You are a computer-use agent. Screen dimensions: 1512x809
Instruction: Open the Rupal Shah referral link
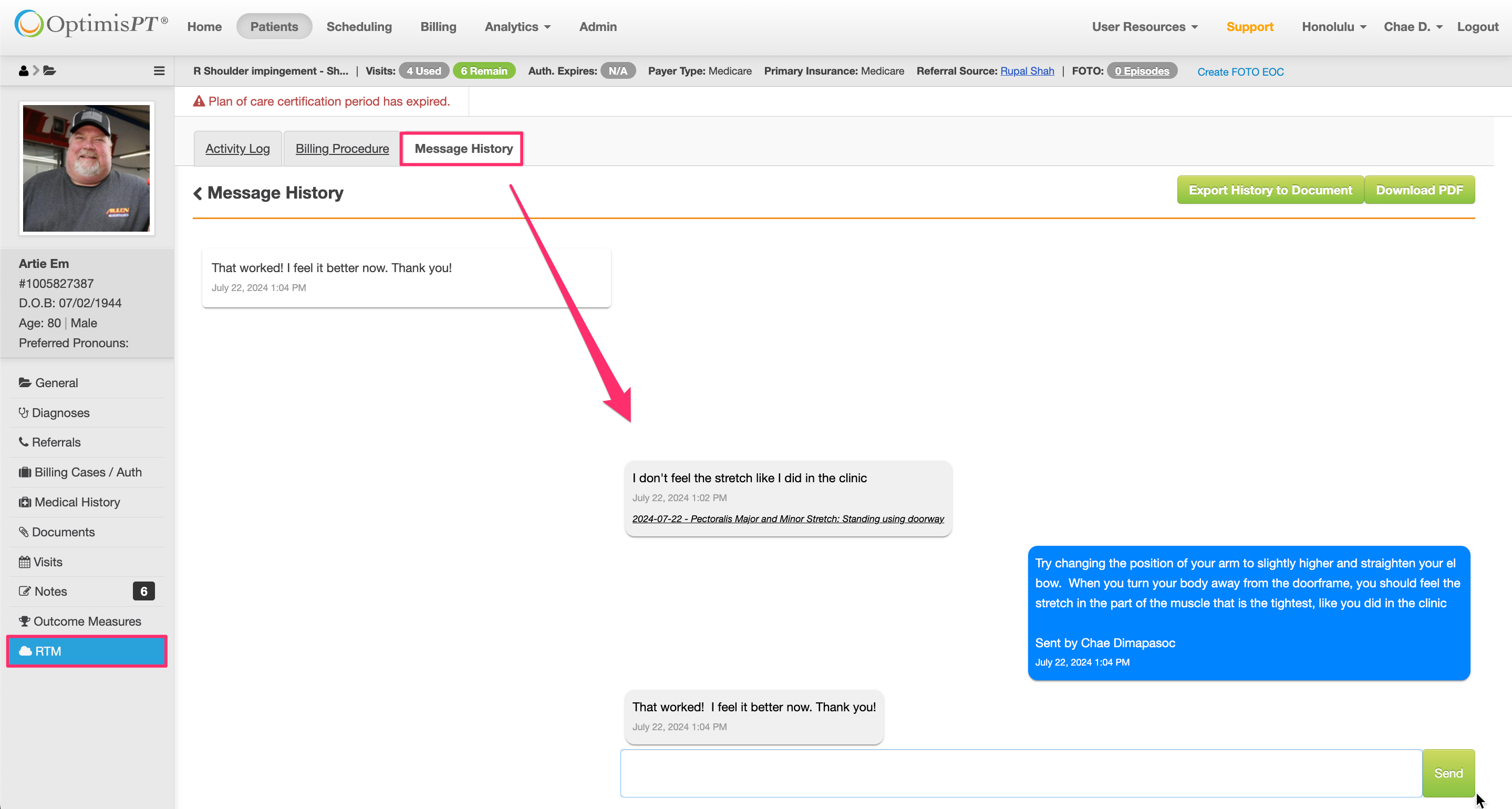[1027, 71]
